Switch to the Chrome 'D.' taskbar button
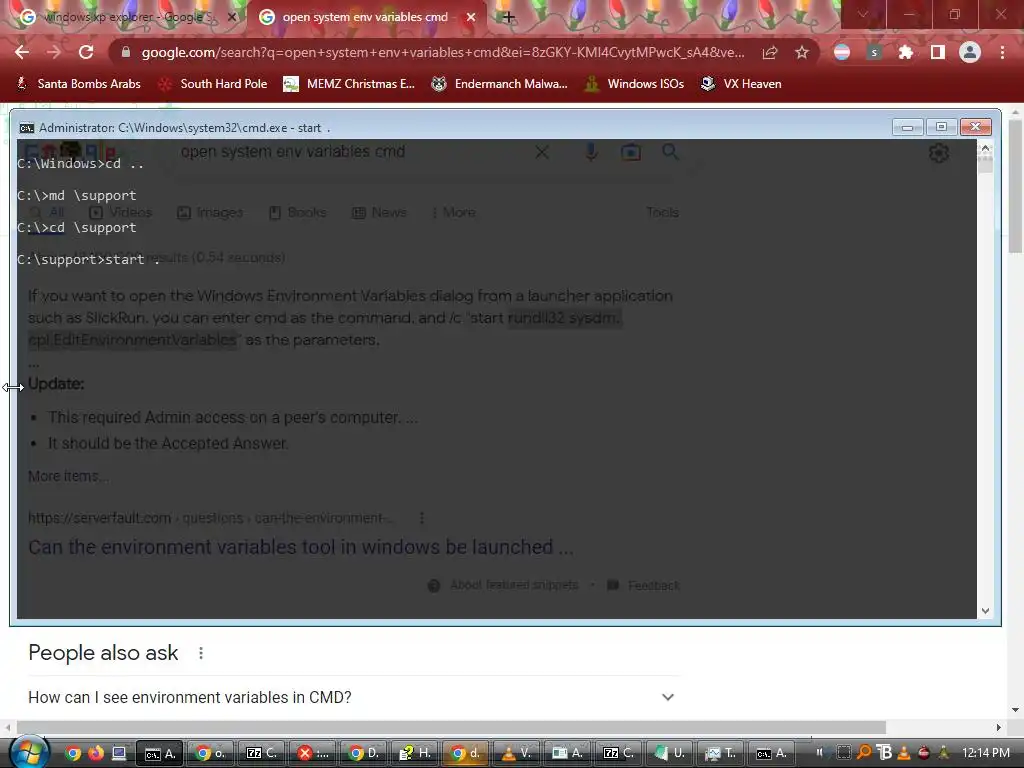The image size is (1024, 768). tap(363, 753)
